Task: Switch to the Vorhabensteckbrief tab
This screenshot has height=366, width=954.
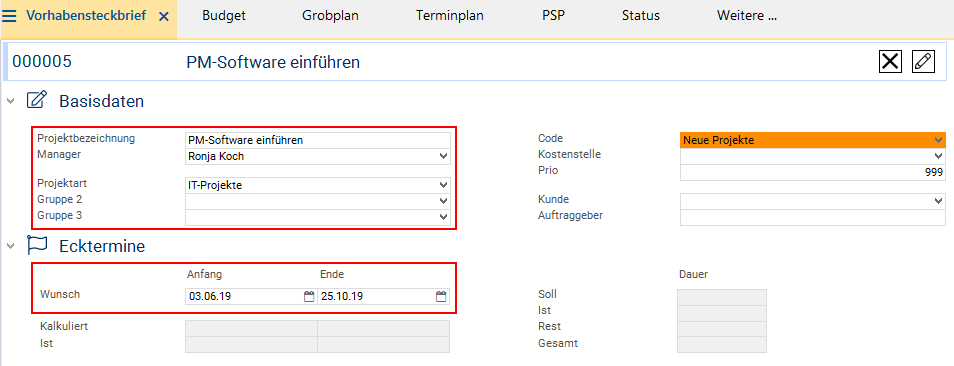Action: tap(86, 16)
